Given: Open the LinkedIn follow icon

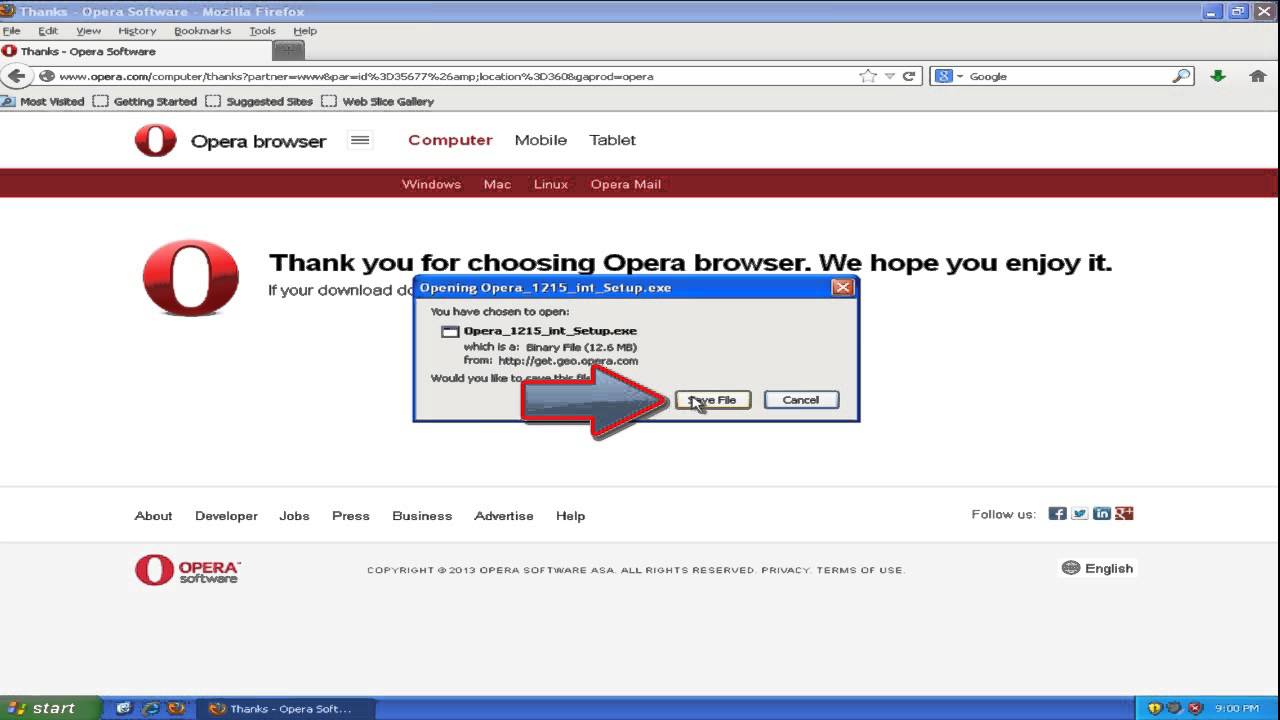Looking at the screenshot, I should pos(1102,514).
